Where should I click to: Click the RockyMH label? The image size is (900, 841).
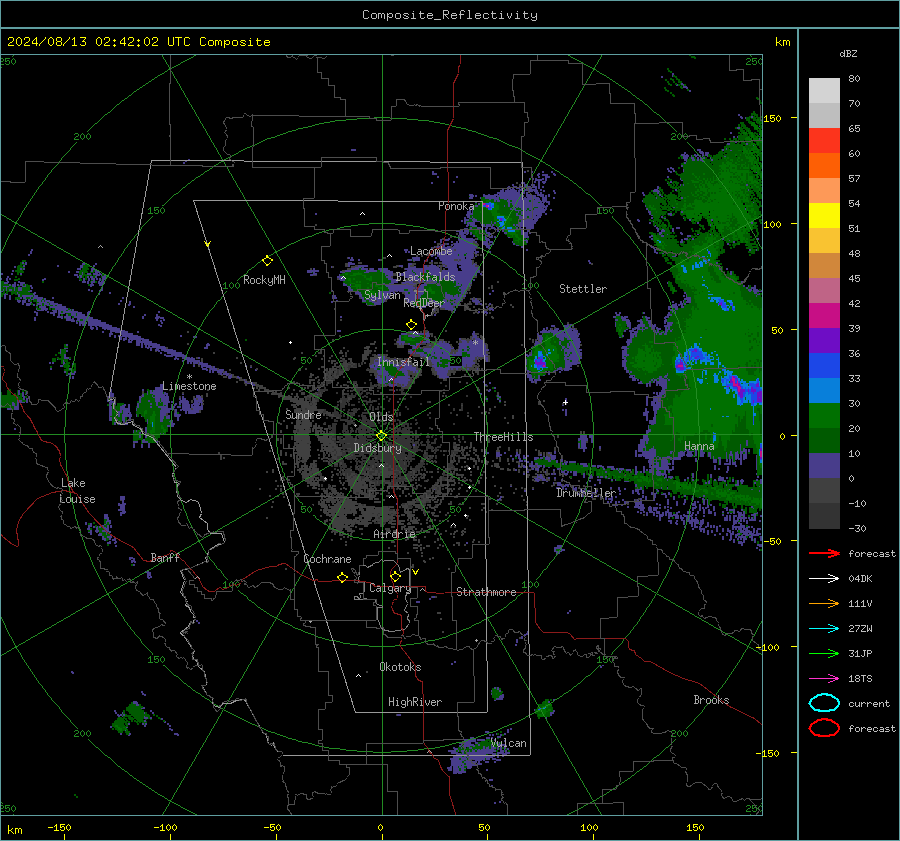click(264, 280)
